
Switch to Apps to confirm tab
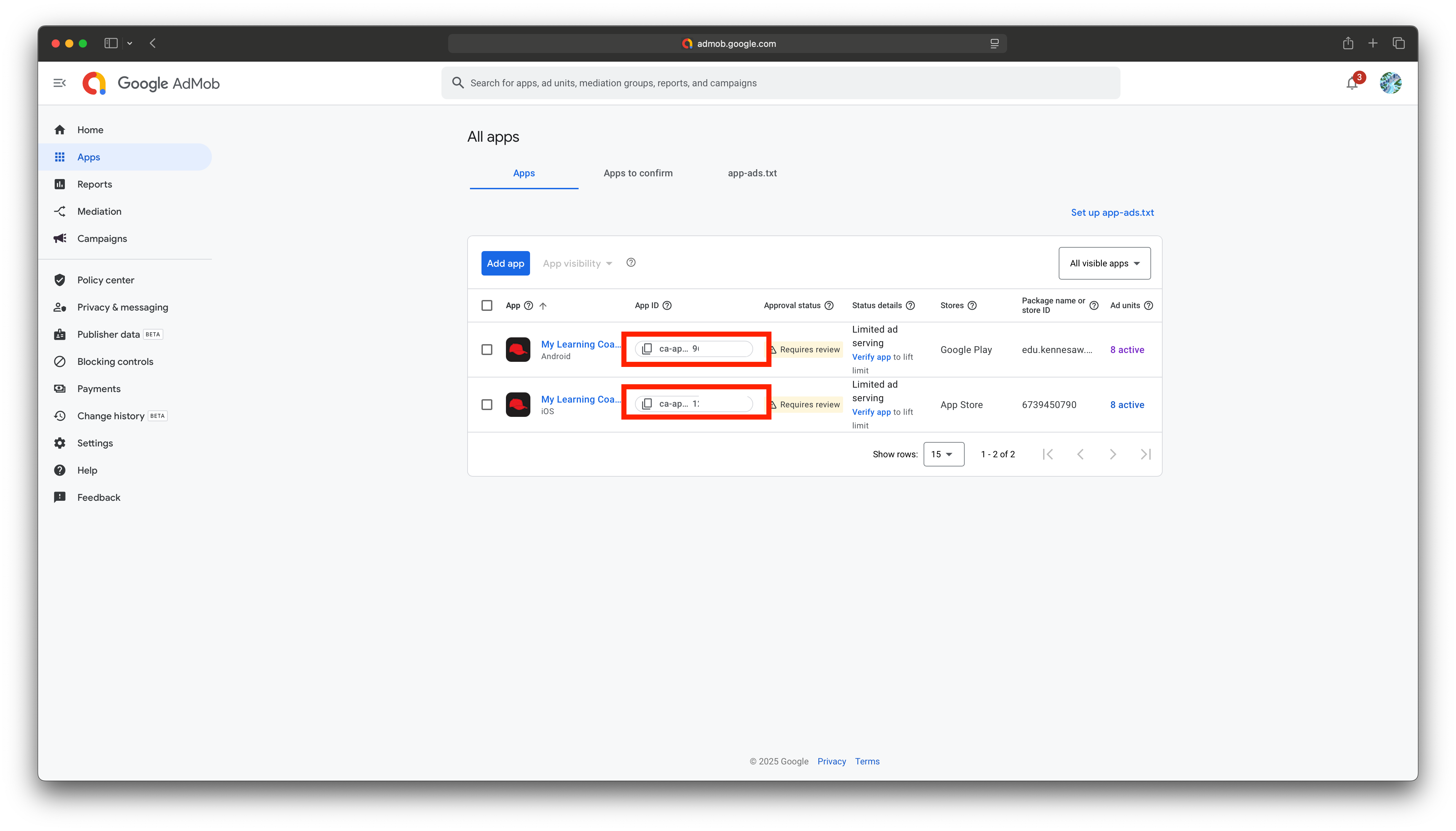[x=638, y=173]
